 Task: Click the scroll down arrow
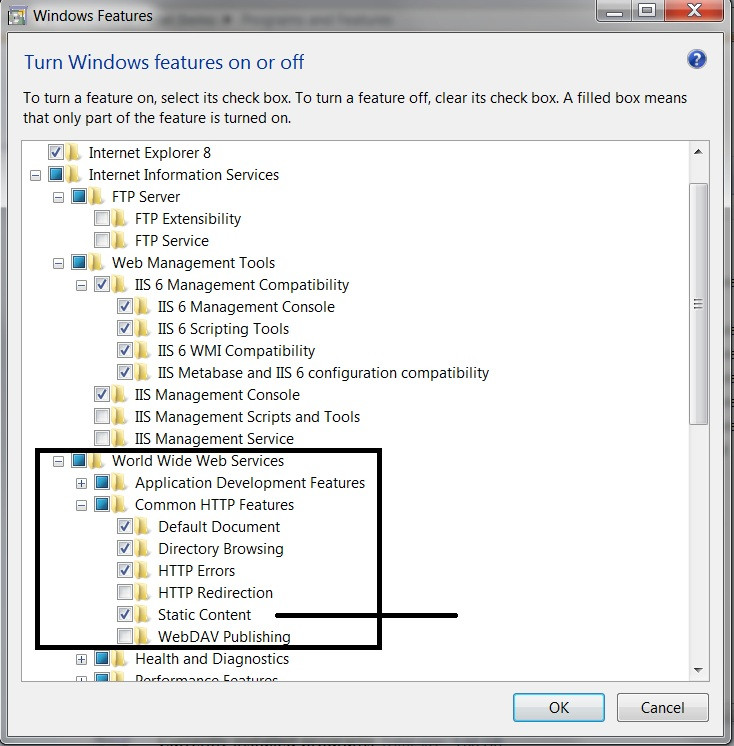tap(698, 670)
